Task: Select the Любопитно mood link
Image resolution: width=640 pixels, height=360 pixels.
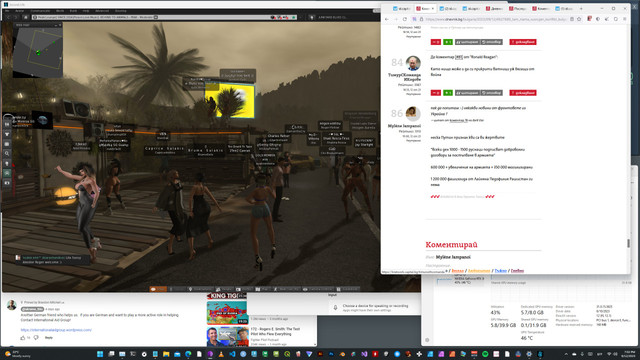Action: (x=479, y=271)
